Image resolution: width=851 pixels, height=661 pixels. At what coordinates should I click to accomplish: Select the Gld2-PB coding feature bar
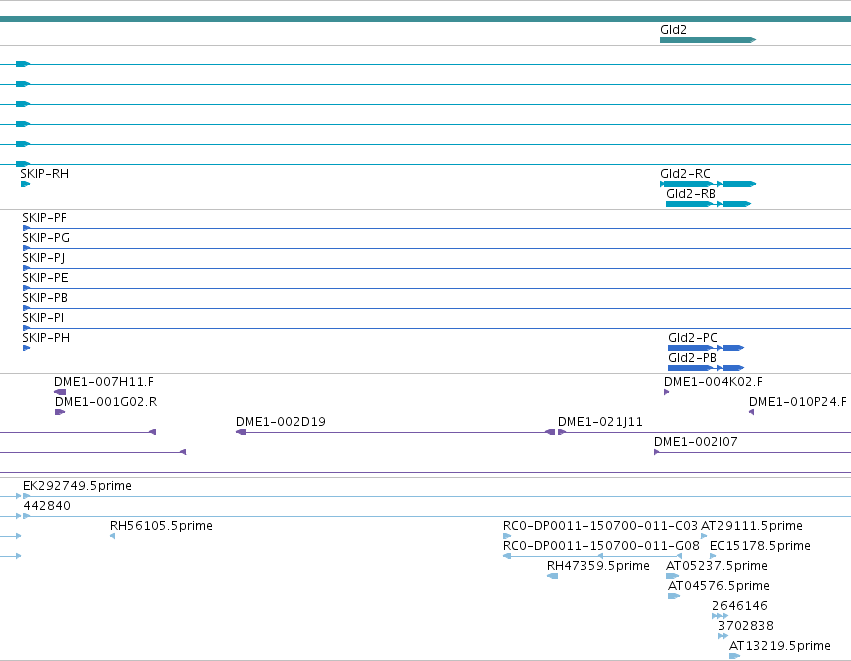point(706,368)
